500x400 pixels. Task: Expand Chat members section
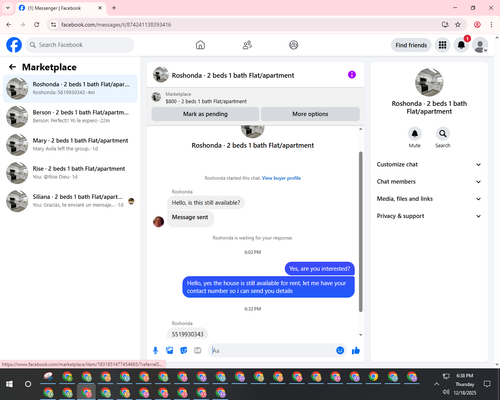click(429, 182)
